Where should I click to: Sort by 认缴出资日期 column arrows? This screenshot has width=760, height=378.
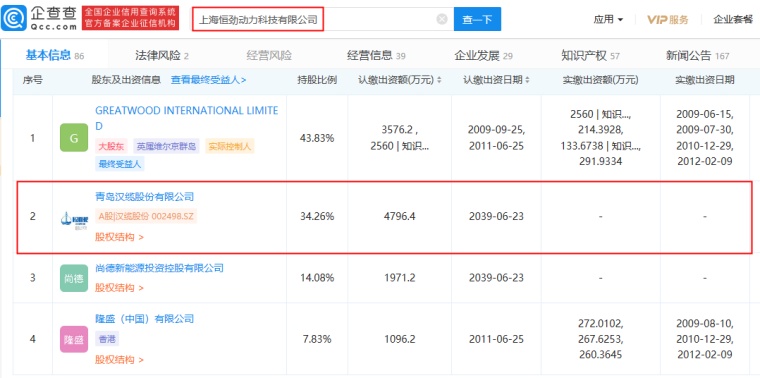pyautogui.click(x=527, y=80)
